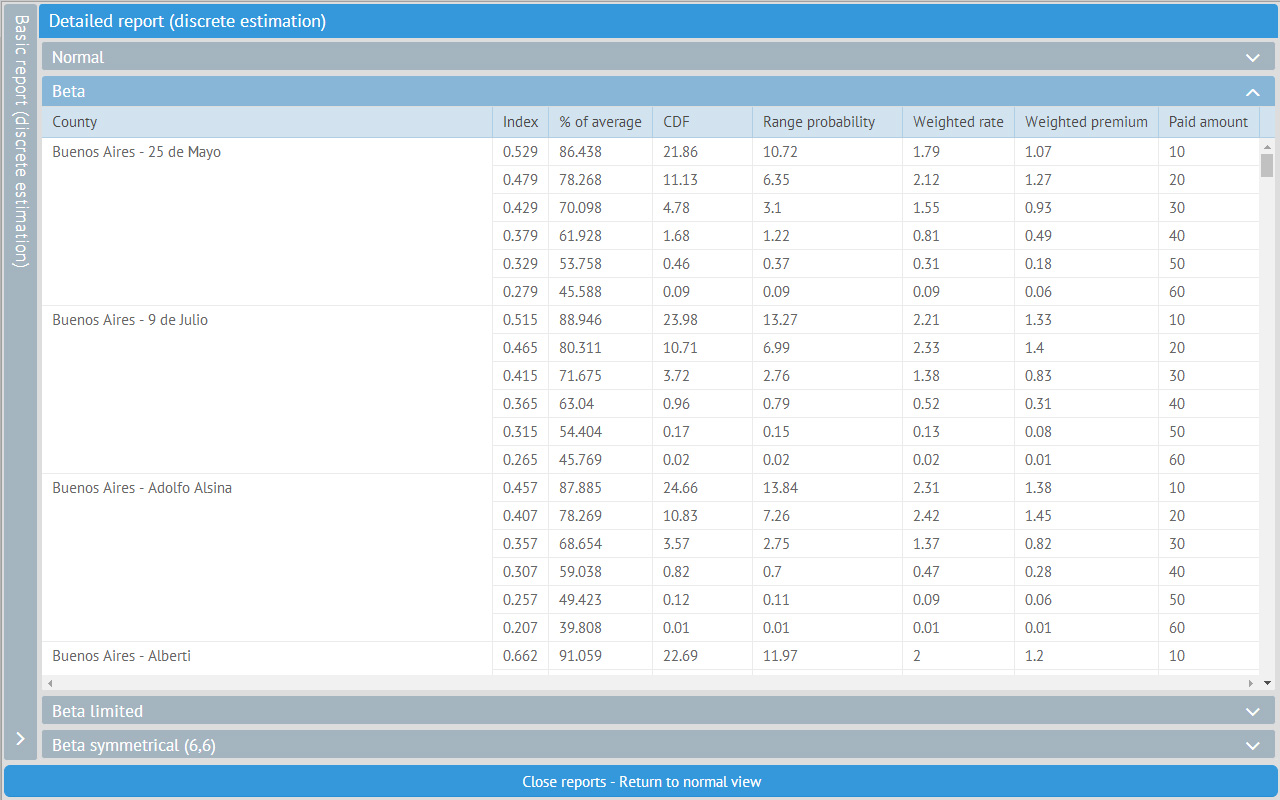Sort by the CDF column header

[x=703, y=122]
